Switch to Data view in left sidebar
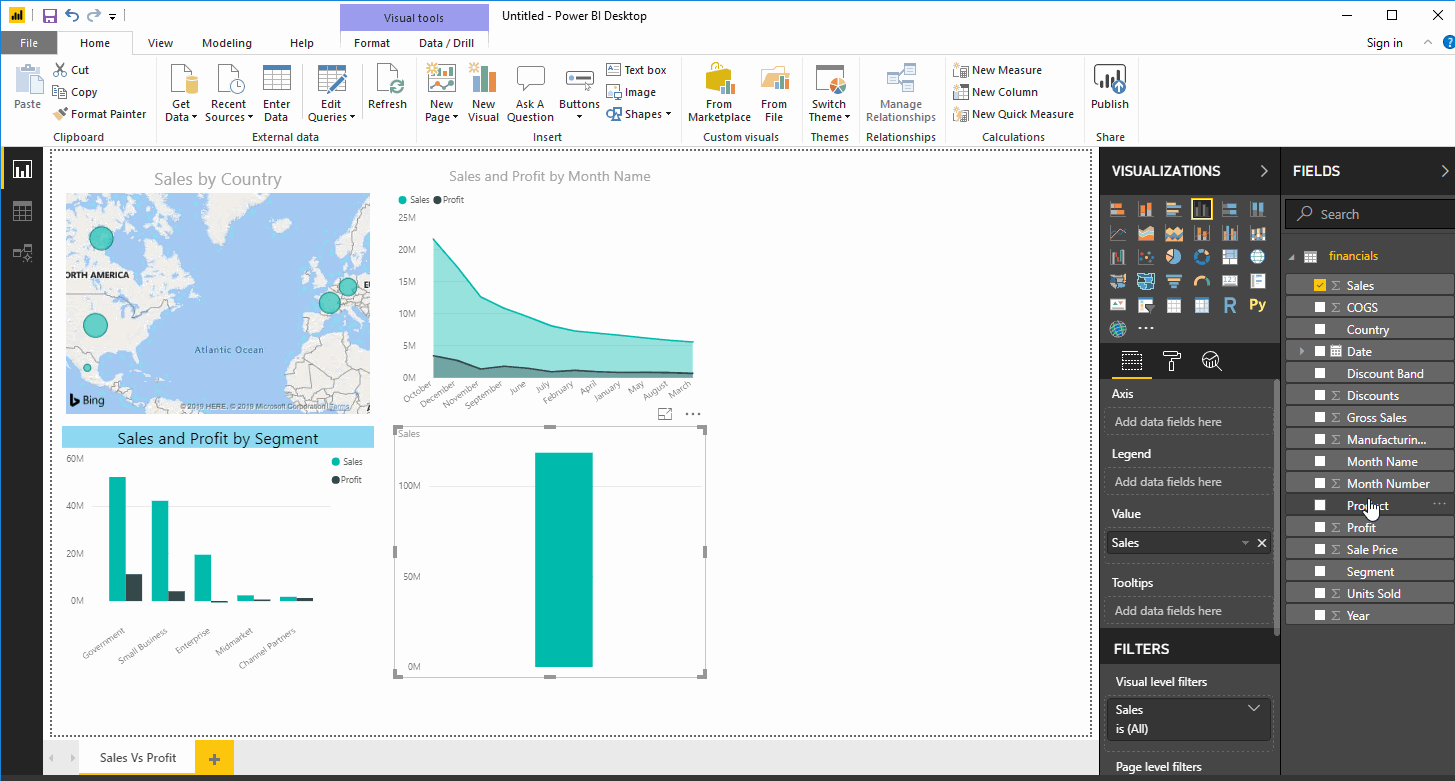Viewport: 1455px width, 781px height. (22, 211)
